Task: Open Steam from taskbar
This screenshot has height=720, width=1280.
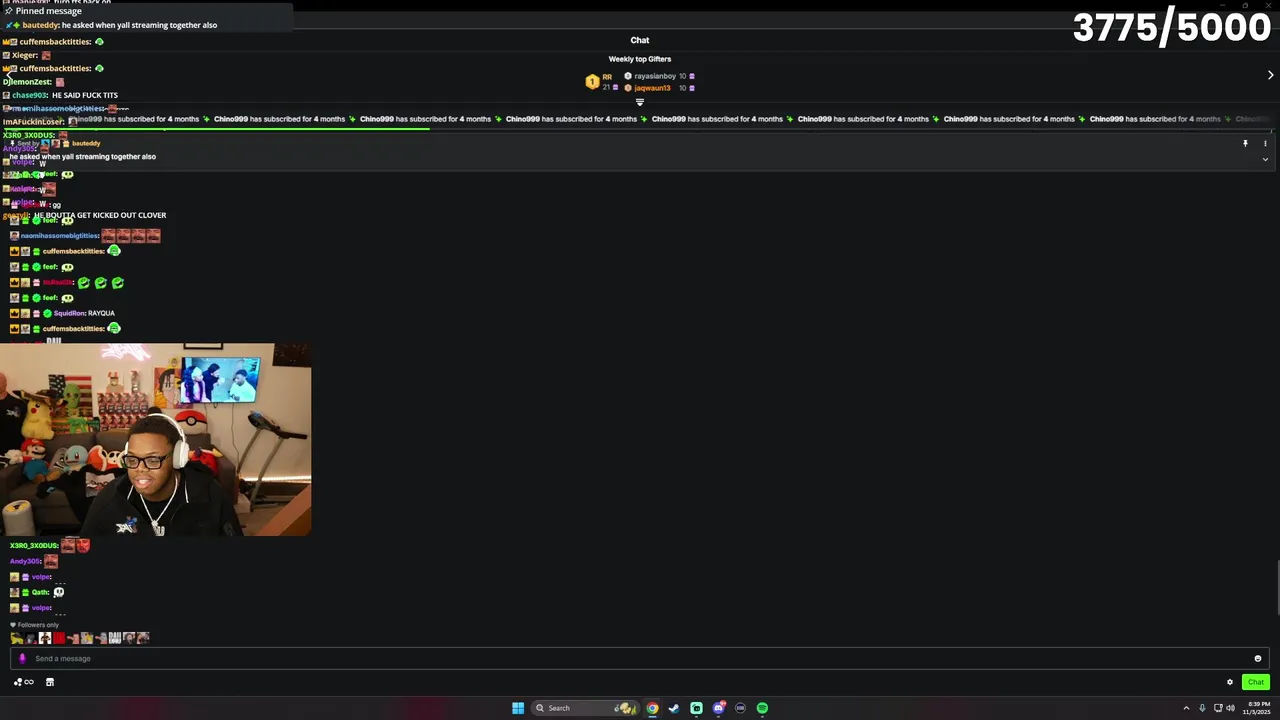Action: [x=674, y=708]
